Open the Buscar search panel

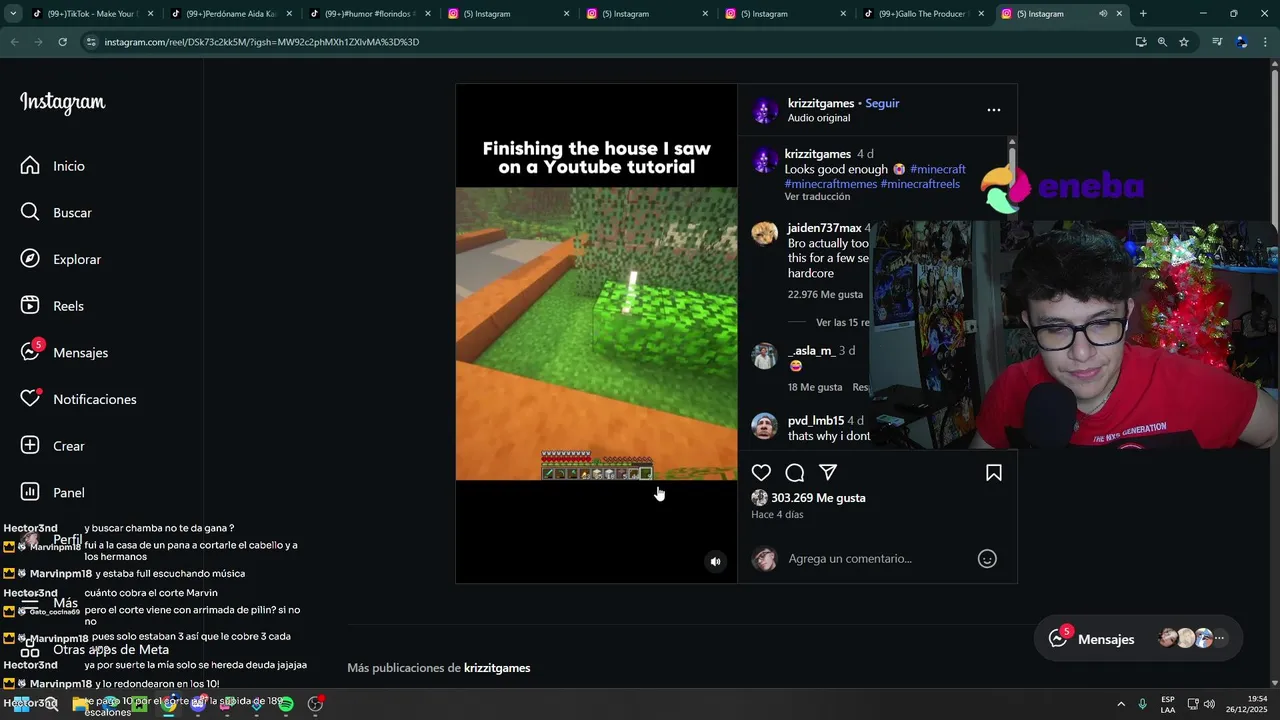click(56, 212)
